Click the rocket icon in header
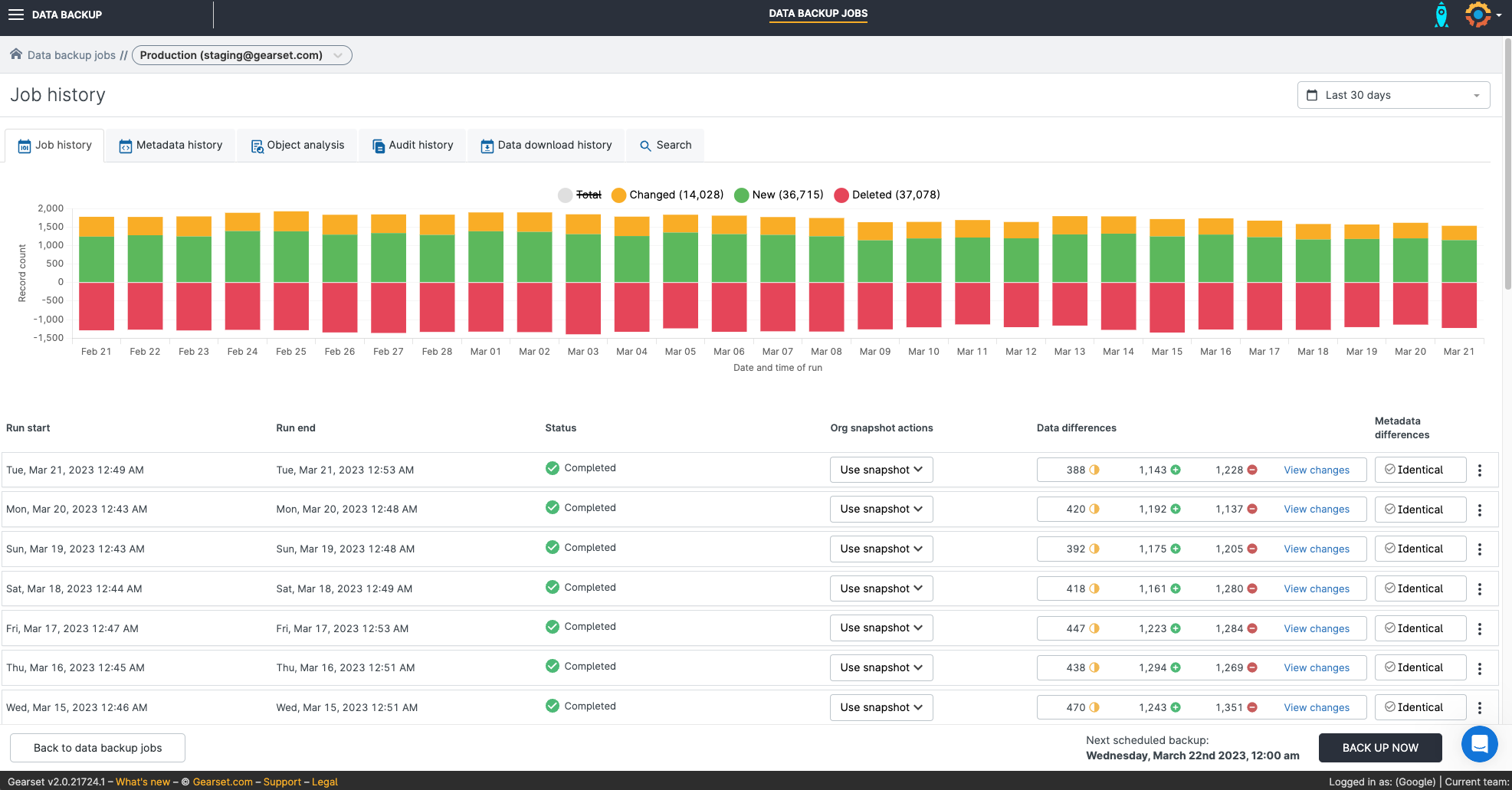This screenshot has width=1512, height=790. [x=1441, y=15]
